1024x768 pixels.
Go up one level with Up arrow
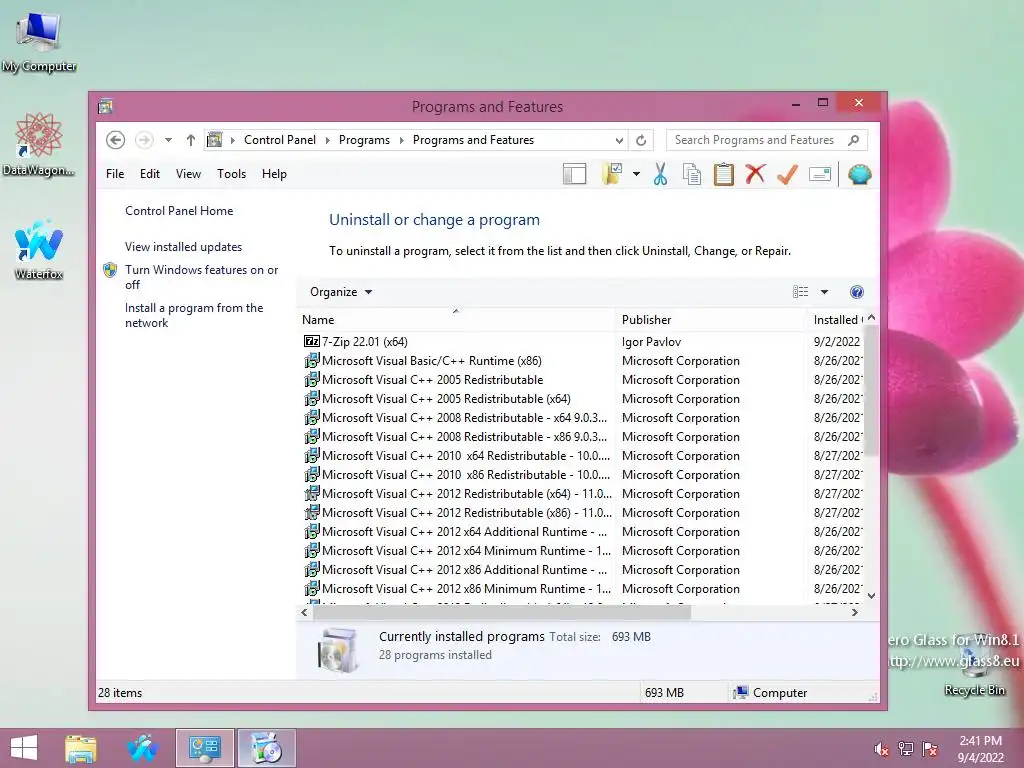pos(191,140)
